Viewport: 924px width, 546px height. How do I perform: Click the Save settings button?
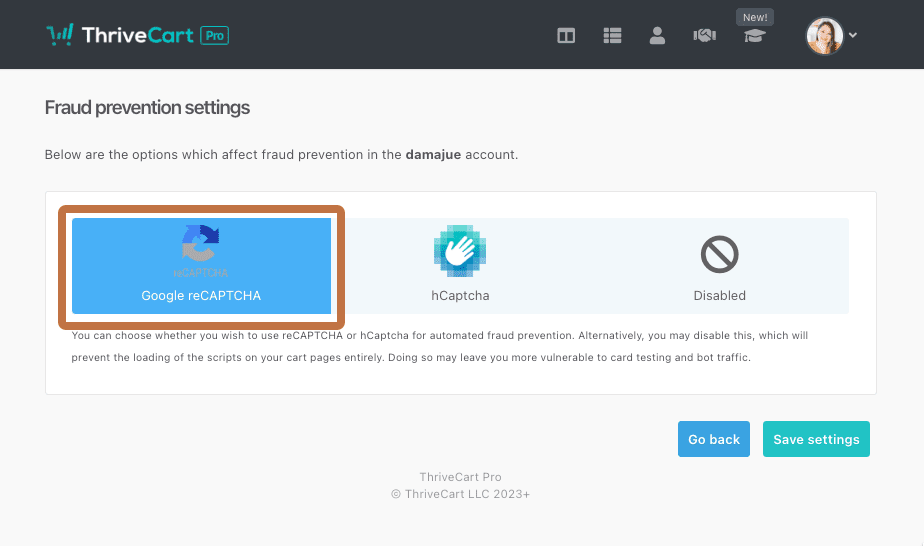coord(816,439)
